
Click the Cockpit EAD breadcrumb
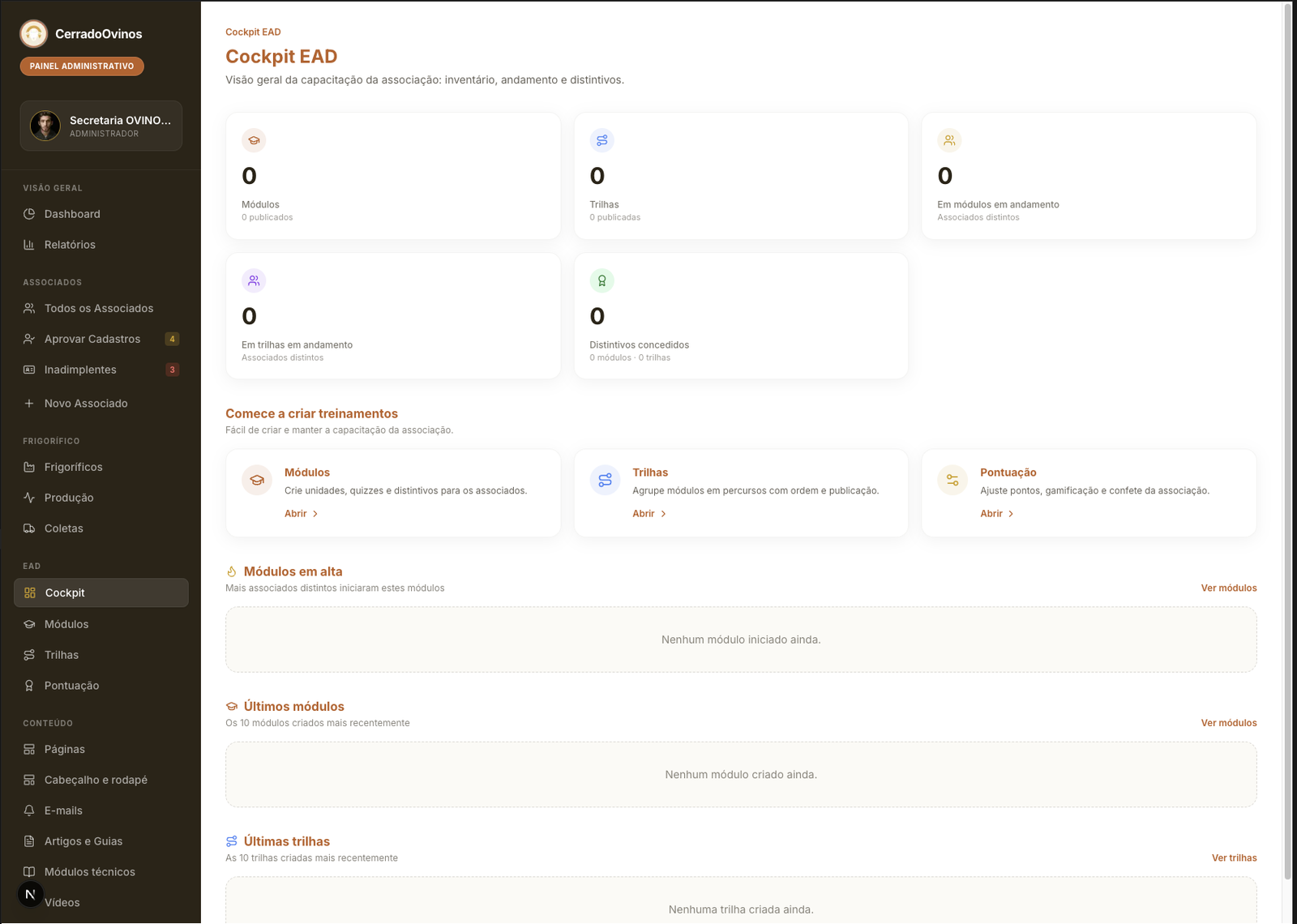coord(253,32)
